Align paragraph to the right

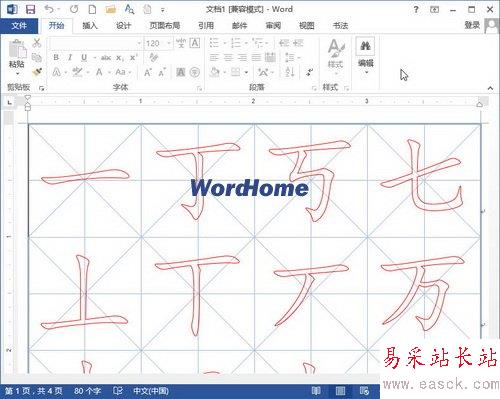[x=242, y=57]
